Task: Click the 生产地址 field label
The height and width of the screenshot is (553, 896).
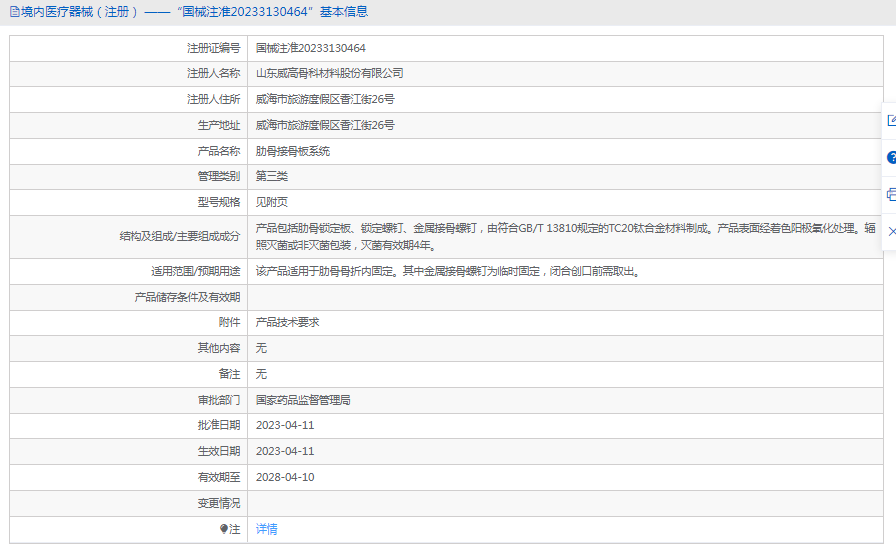Action: (219, 125)
